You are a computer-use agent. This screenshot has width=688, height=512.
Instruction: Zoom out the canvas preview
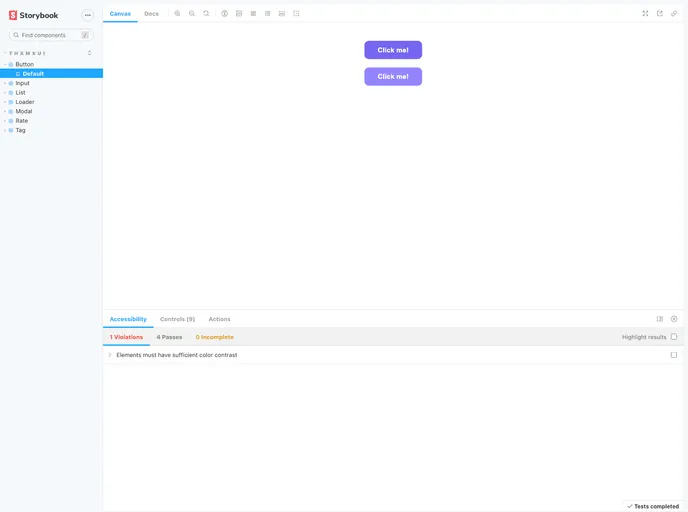(192, 14)
